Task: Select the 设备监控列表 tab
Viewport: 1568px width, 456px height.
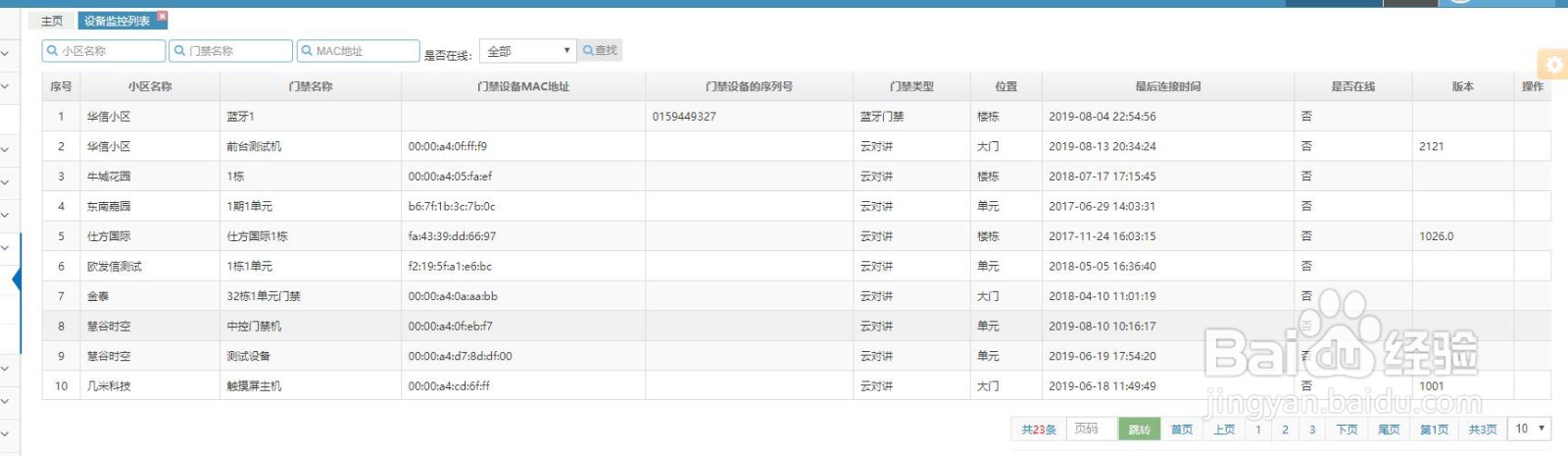Action: tap(117, 21)
